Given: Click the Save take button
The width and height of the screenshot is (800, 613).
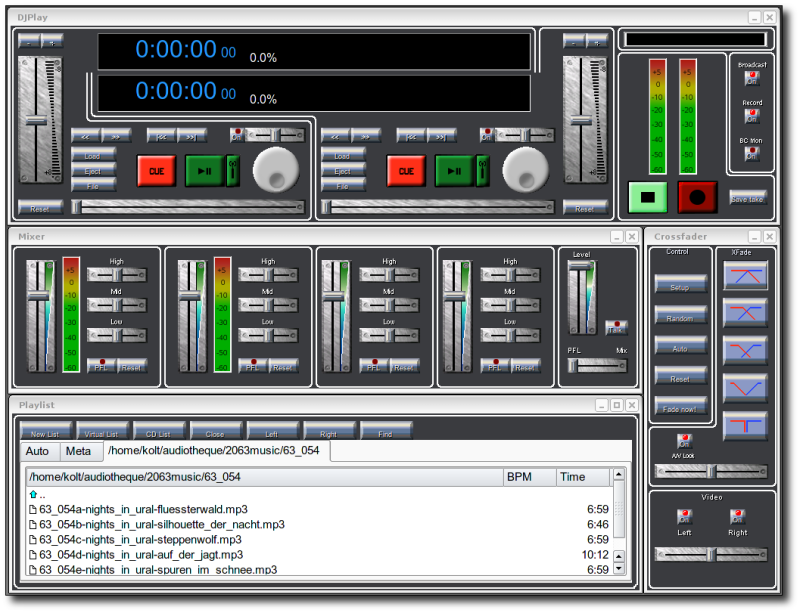Looking at the screenshot, I should pyautogui.click(x=748, y=198).
